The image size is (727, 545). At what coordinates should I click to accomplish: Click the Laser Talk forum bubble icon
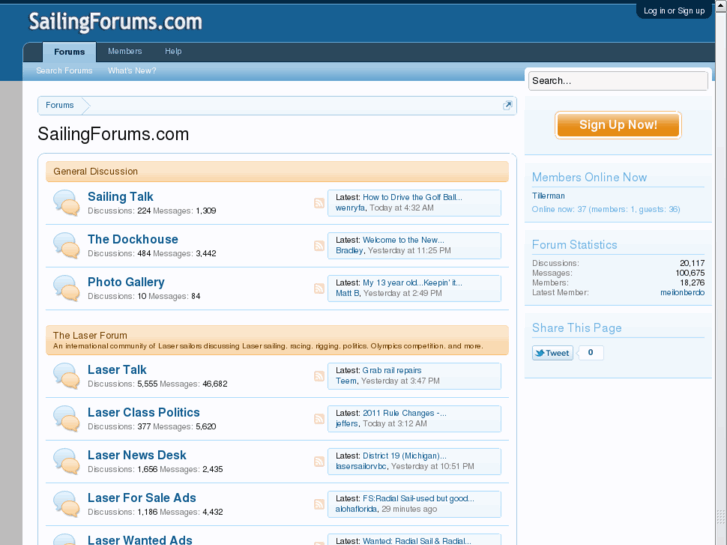[x=66, y=376]
